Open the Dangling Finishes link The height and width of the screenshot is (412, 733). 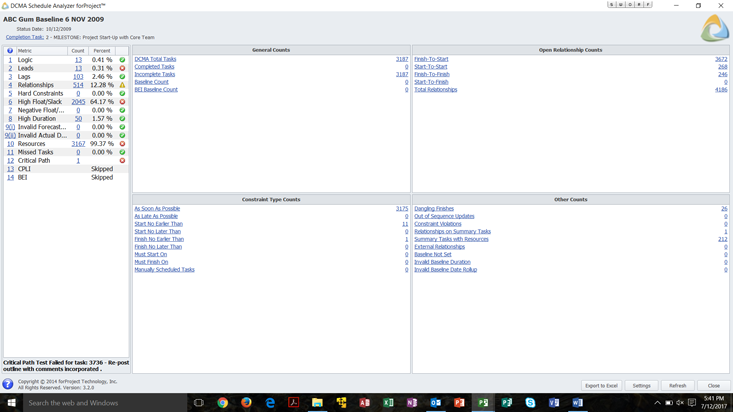coord(434,209)
